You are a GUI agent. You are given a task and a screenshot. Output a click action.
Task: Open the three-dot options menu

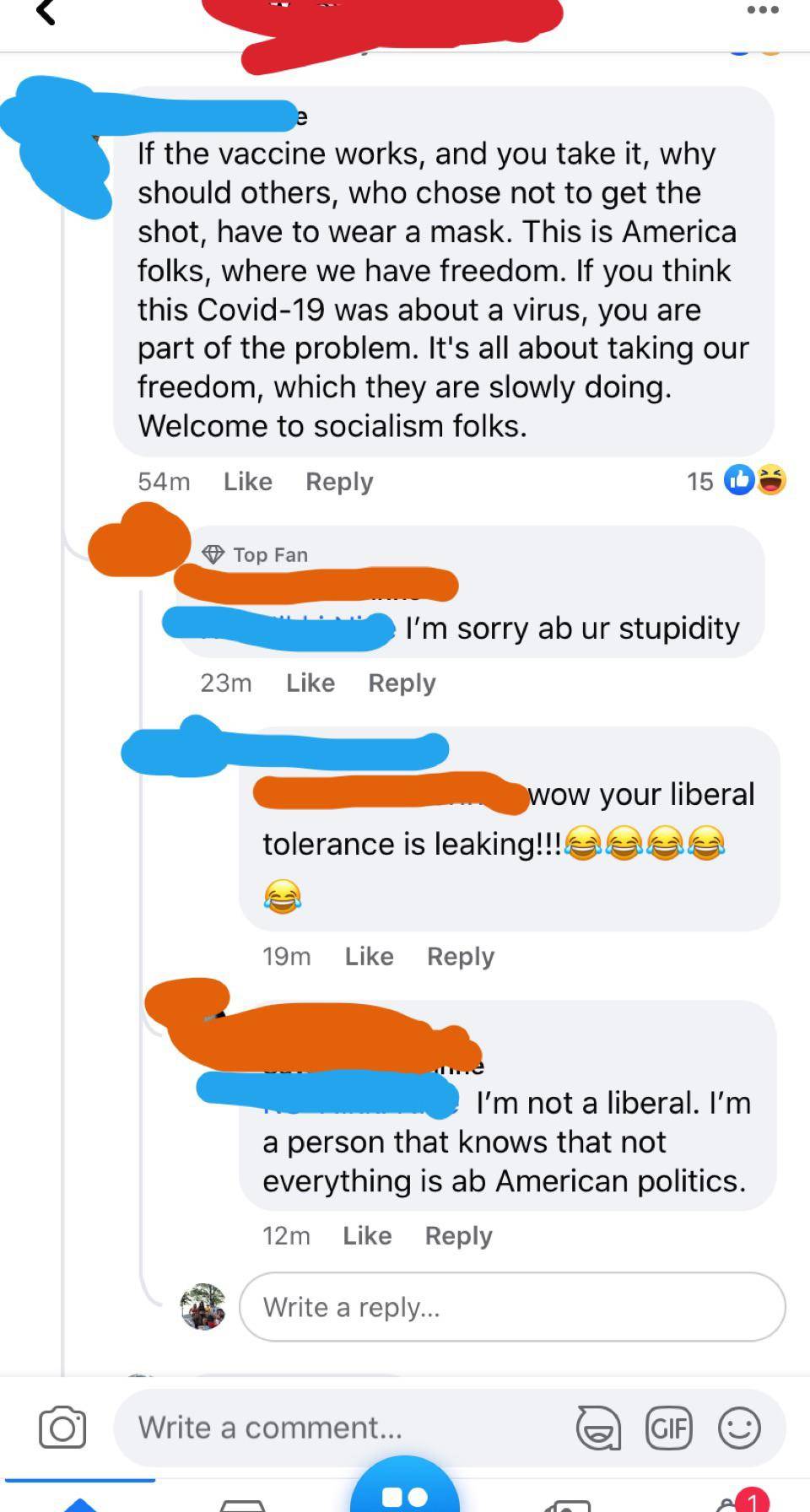(763, 10)
